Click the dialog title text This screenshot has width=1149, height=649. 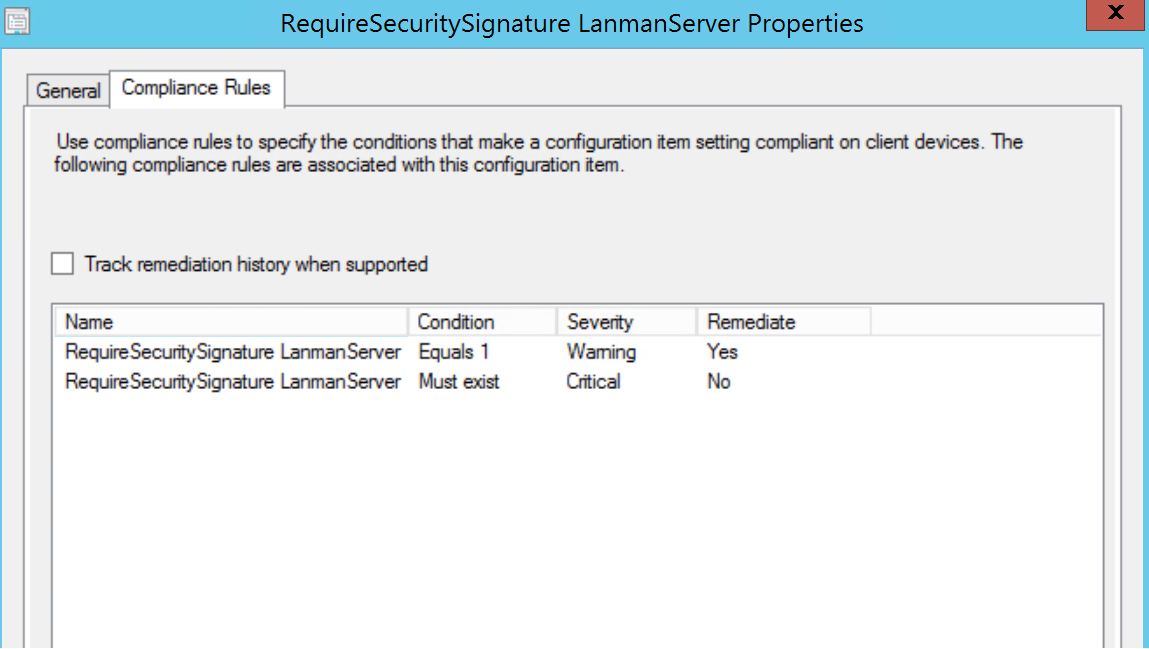coord(572,22)
